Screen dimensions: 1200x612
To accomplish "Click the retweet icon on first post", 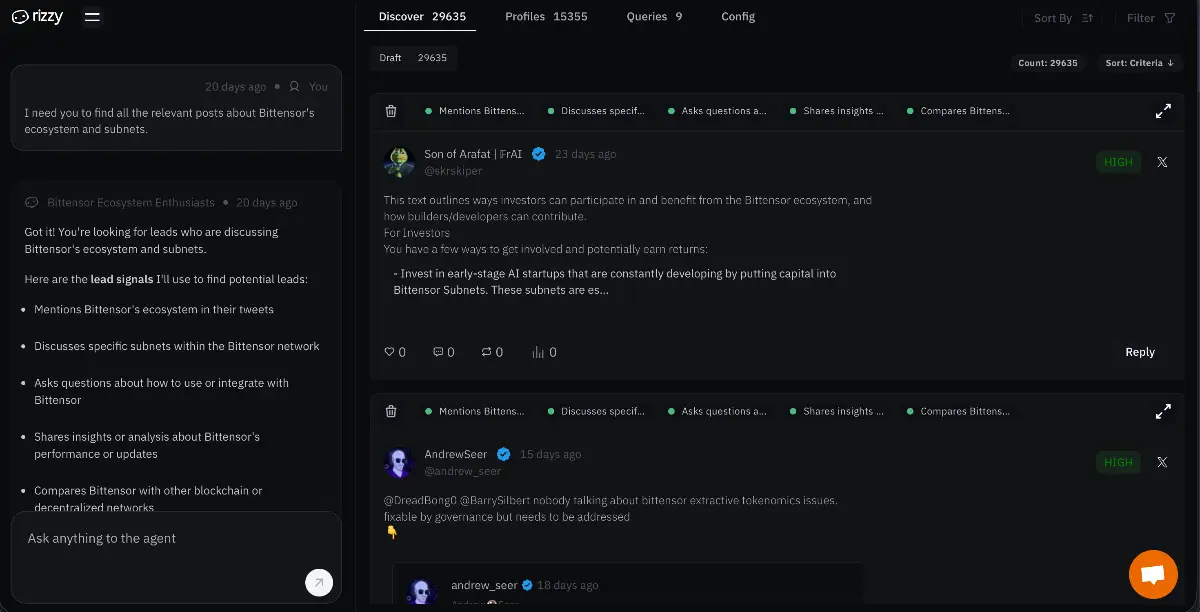I will point(487,352).
